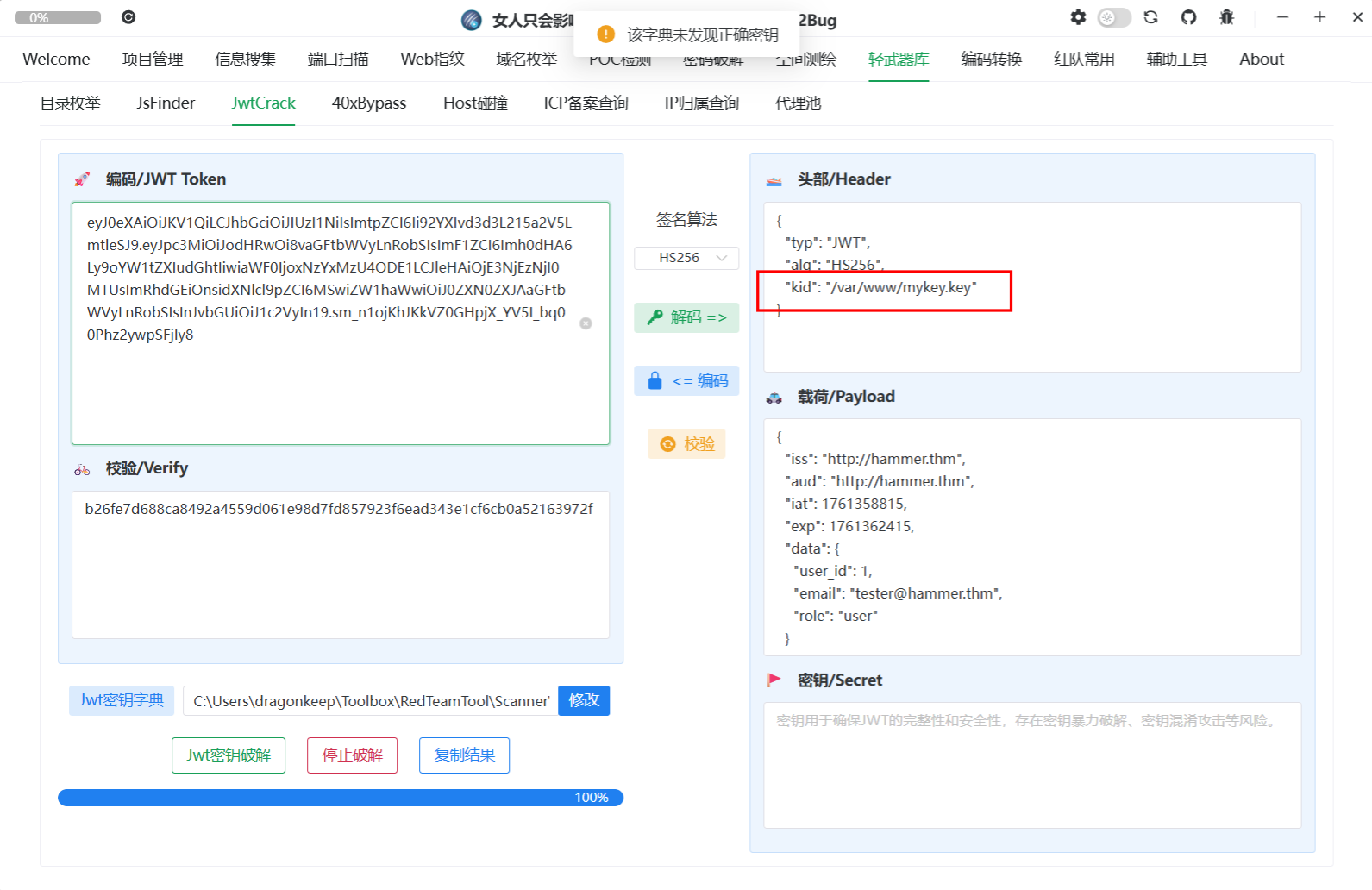Click the 编码 encode button
The image size is (1372, 890).
click(x=686, y=381)
